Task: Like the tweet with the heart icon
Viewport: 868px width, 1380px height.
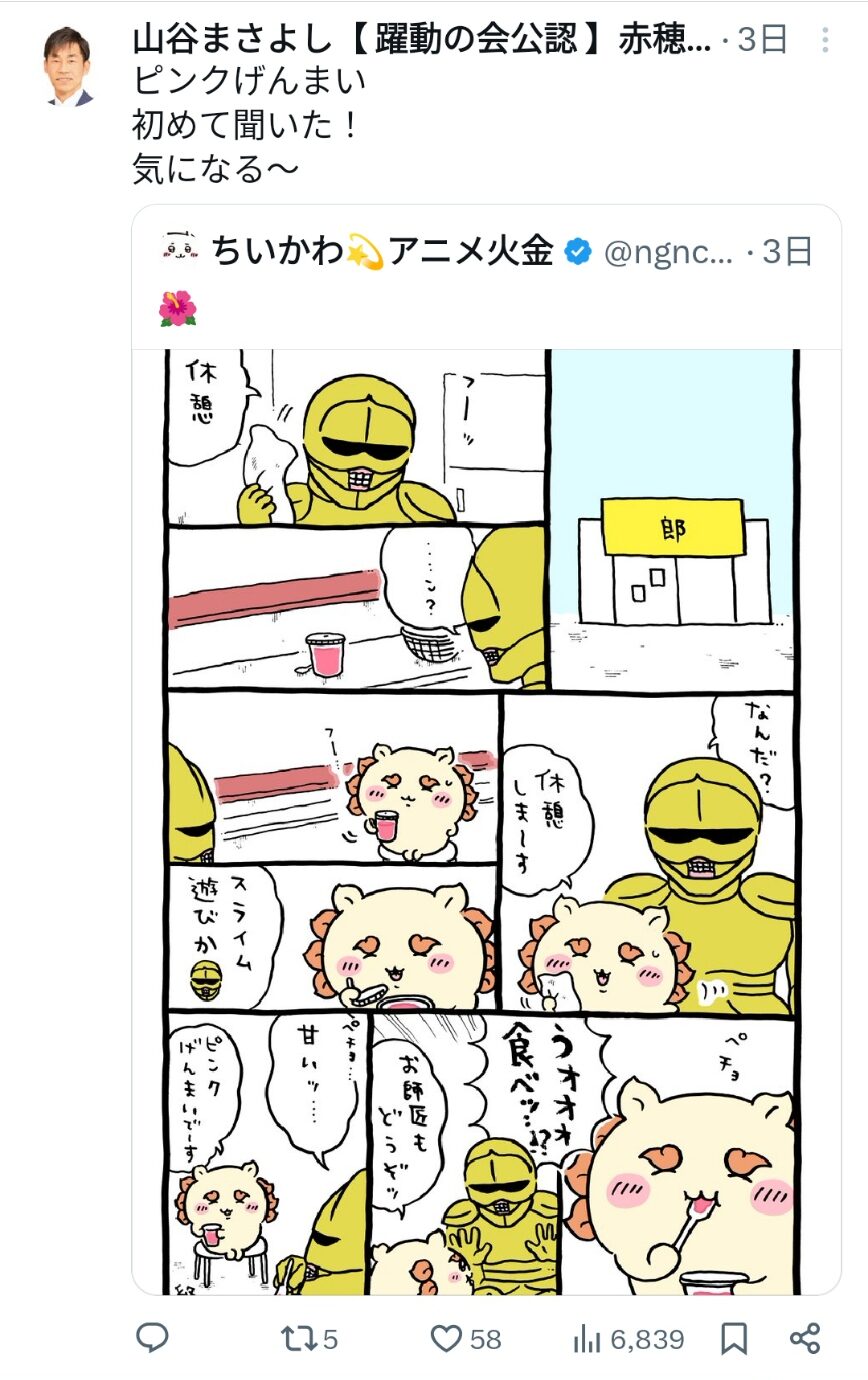Action: point(446,1338)
